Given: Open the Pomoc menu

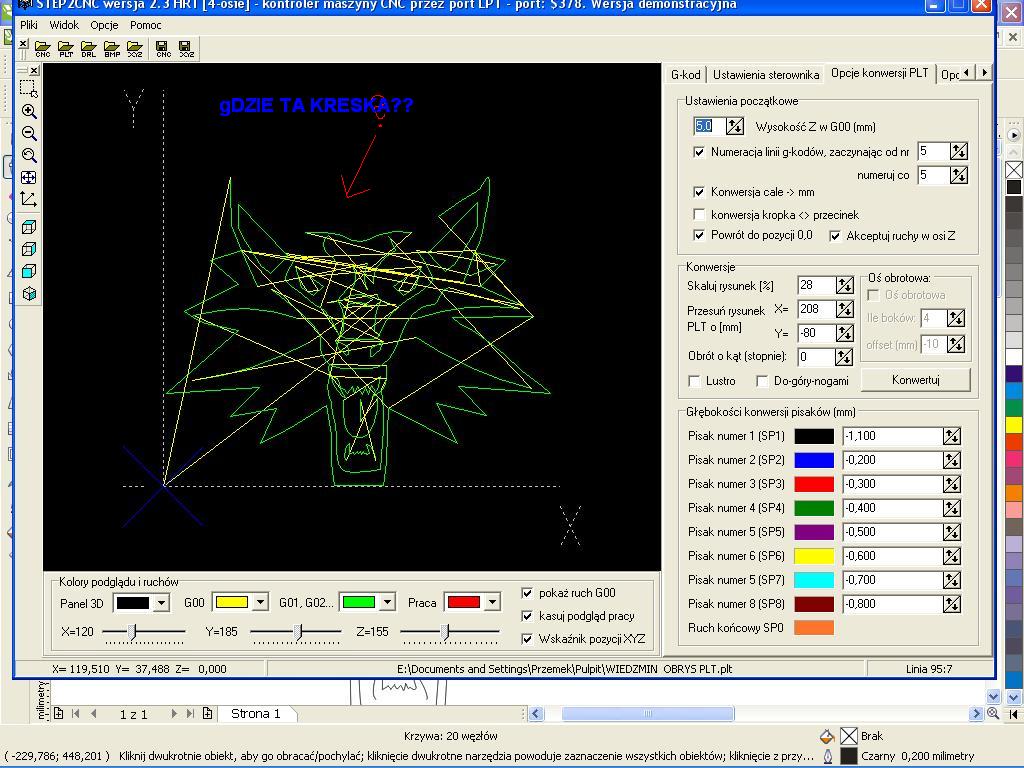Looking at the screenshot, I should [146, 25].
